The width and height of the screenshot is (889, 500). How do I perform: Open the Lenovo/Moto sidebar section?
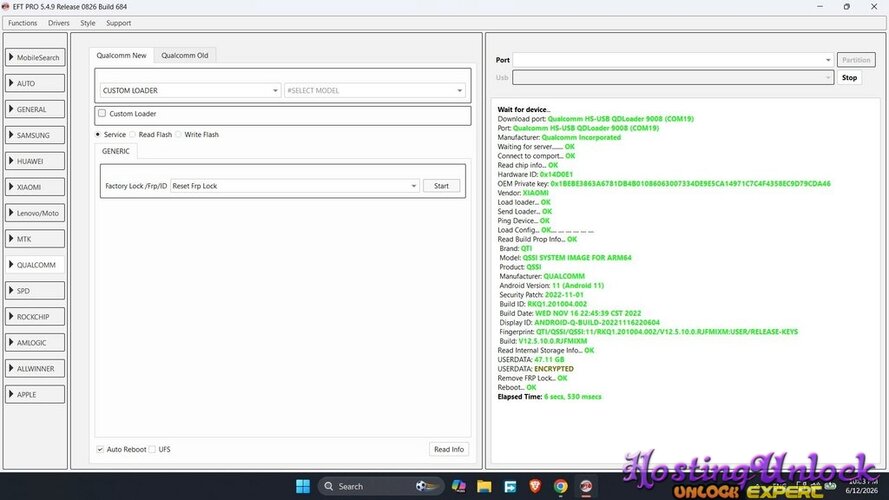(x=35, y=213)
